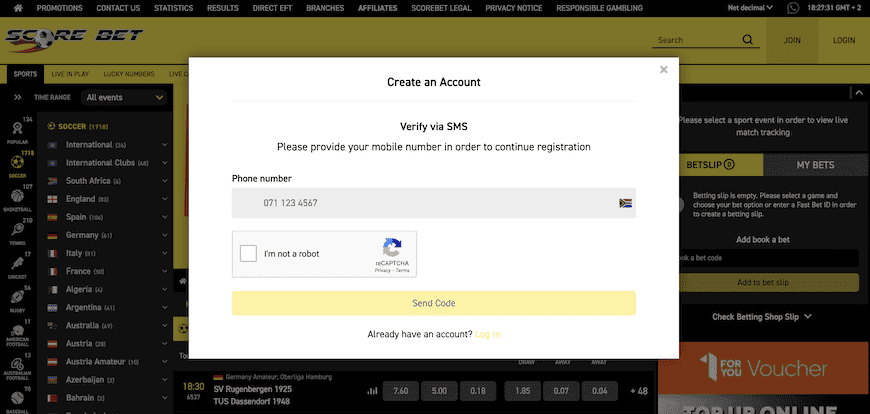Click the search magnifier icon
The height and width of the screenshot is (414, 870).
747,41
